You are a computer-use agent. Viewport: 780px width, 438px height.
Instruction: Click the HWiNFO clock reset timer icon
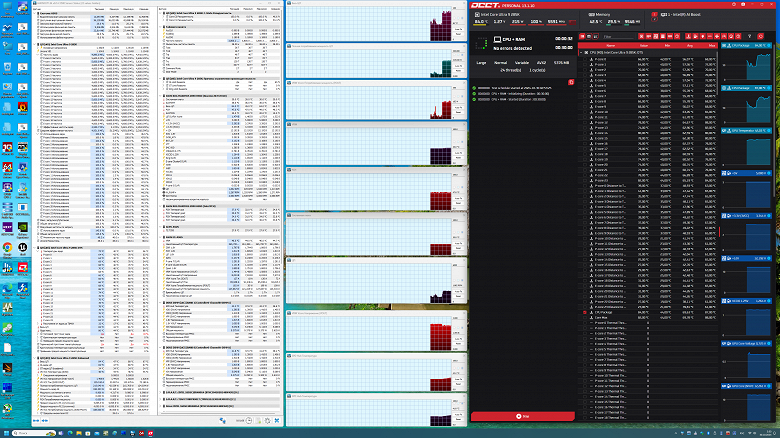click(x=249, y=421)
